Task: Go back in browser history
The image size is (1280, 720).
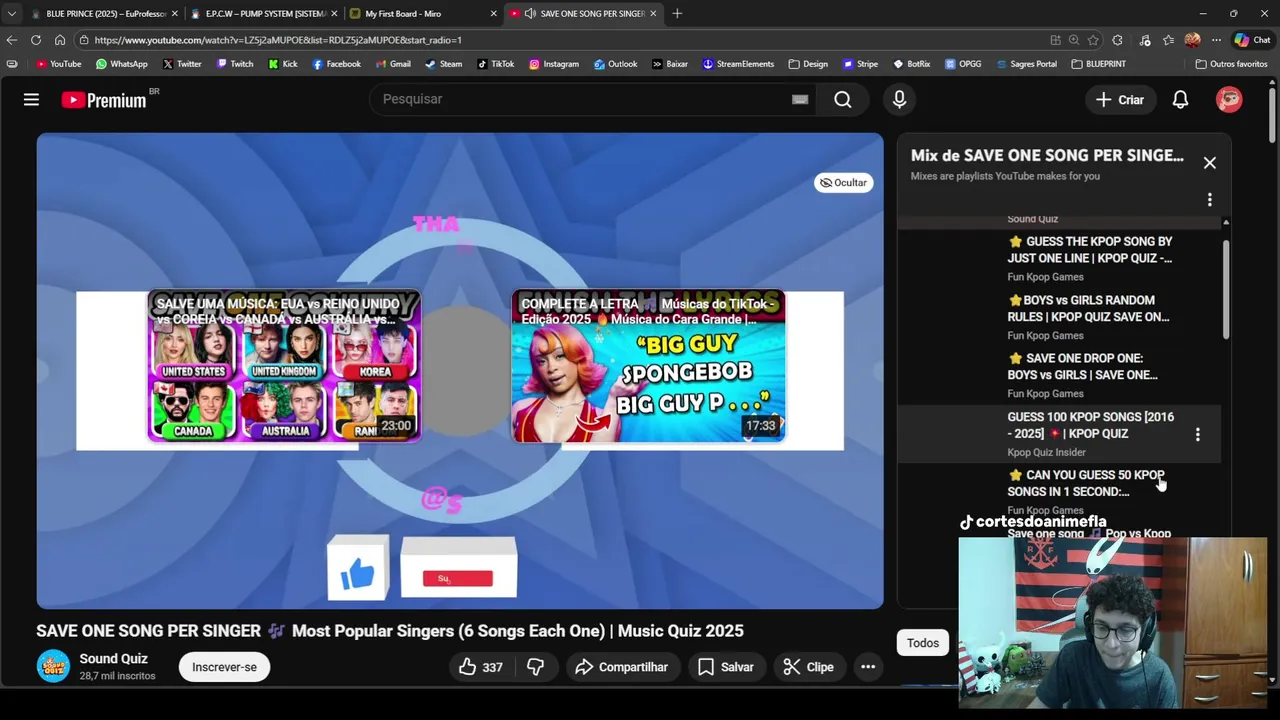Action: click(x=12, y=40)
